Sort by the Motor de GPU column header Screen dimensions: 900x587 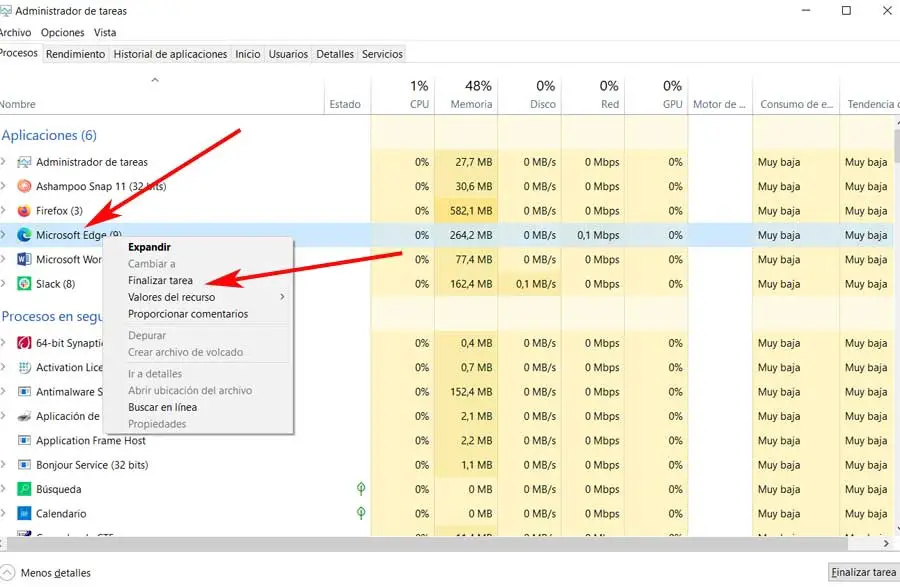coord(720,95)
